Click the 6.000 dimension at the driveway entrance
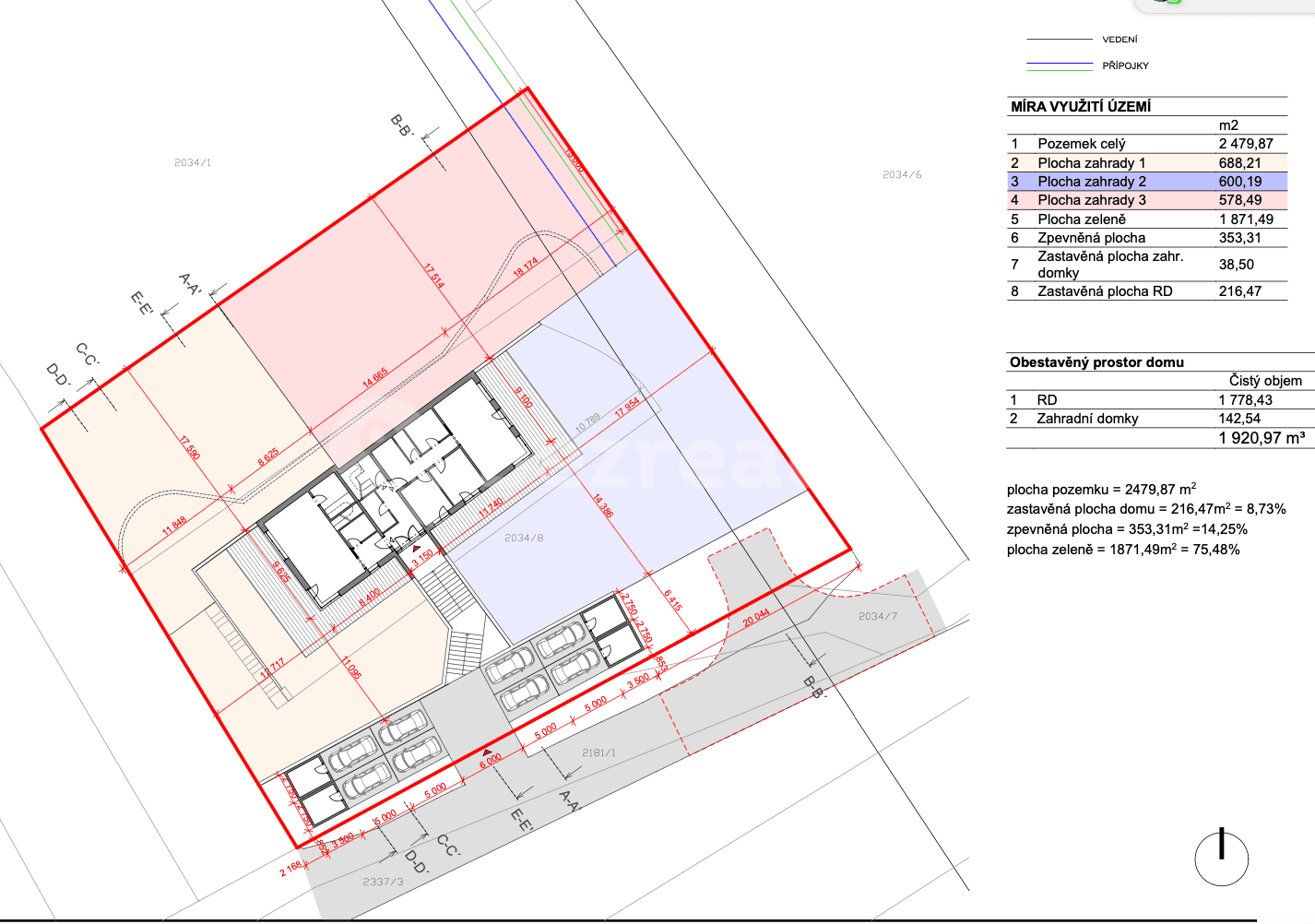The image size is (1315, 924). pyautogui.click(x=491, y=760)
